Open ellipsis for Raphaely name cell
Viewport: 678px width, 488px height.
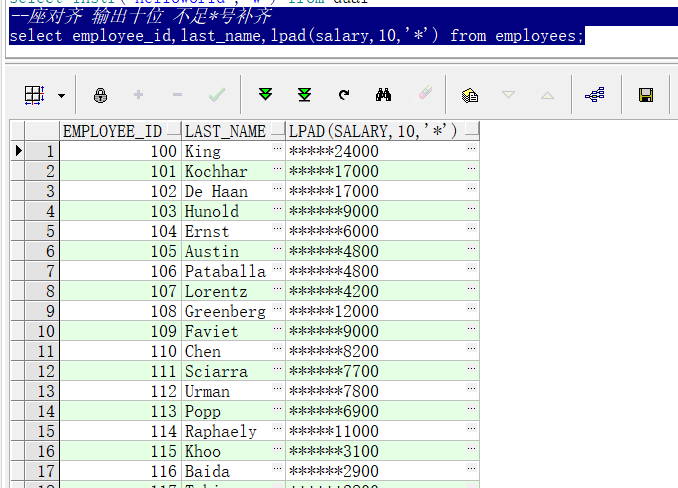pyautogui.click(x=277, y=428)
